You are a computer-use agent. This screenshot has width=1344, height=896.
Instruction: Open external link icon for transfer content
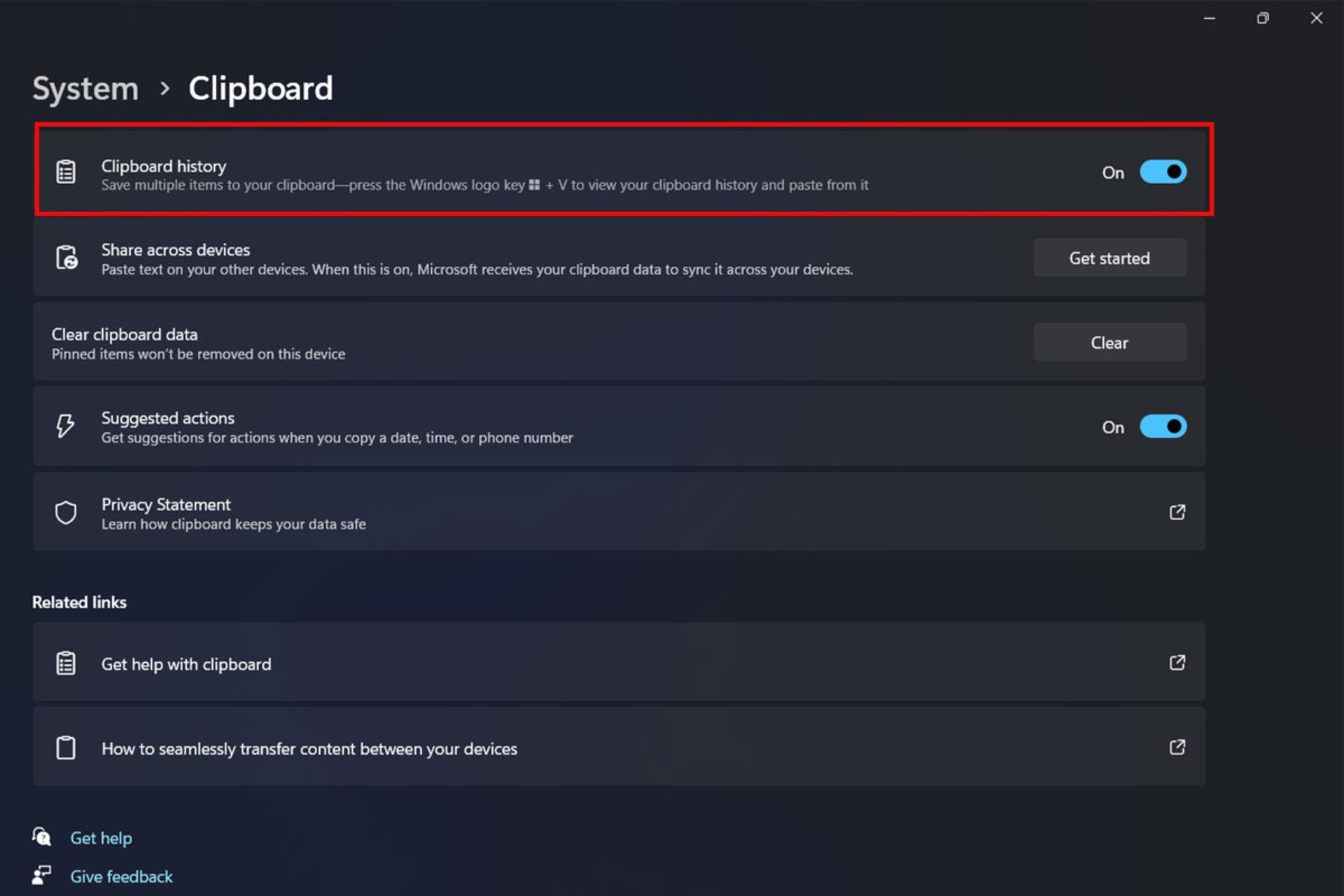[1177, 748]
